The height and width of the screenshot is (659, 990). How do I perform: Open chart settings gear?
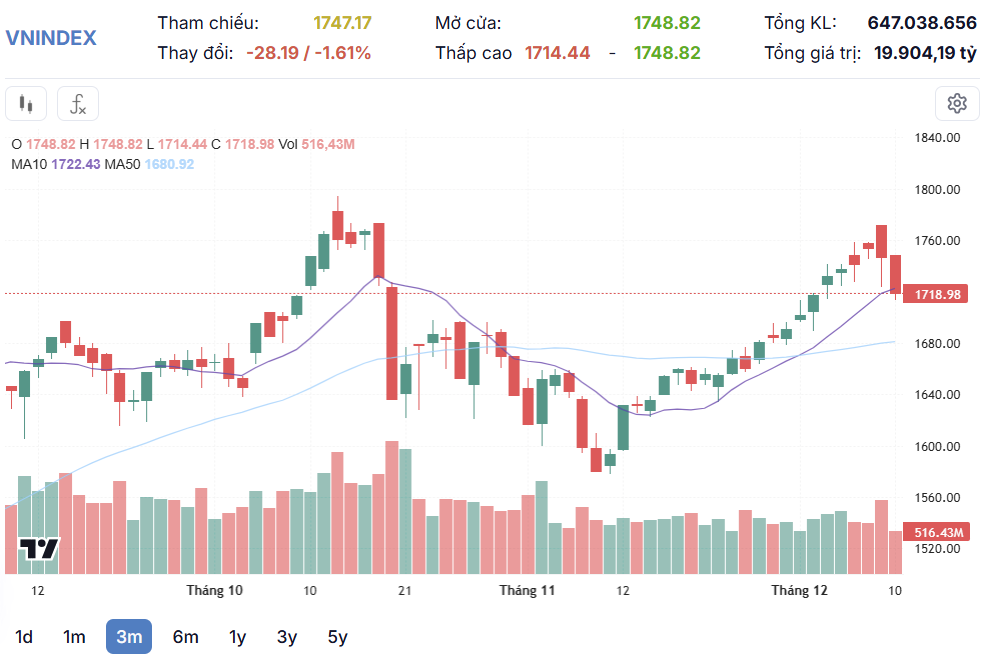pyautogui.click(x=957, y=103)
